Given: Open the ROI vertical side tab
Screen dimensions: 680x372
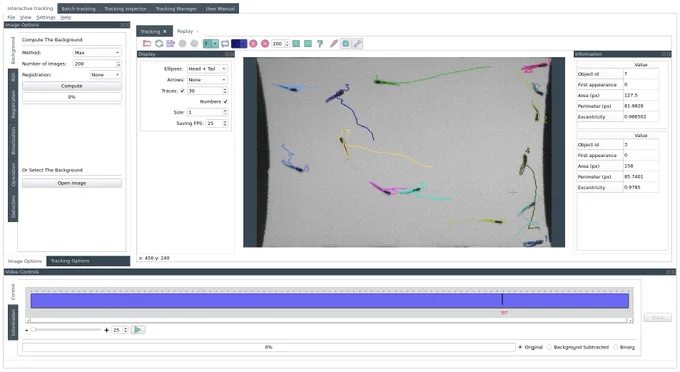Looking at the screenshot, I should point(13,77).
